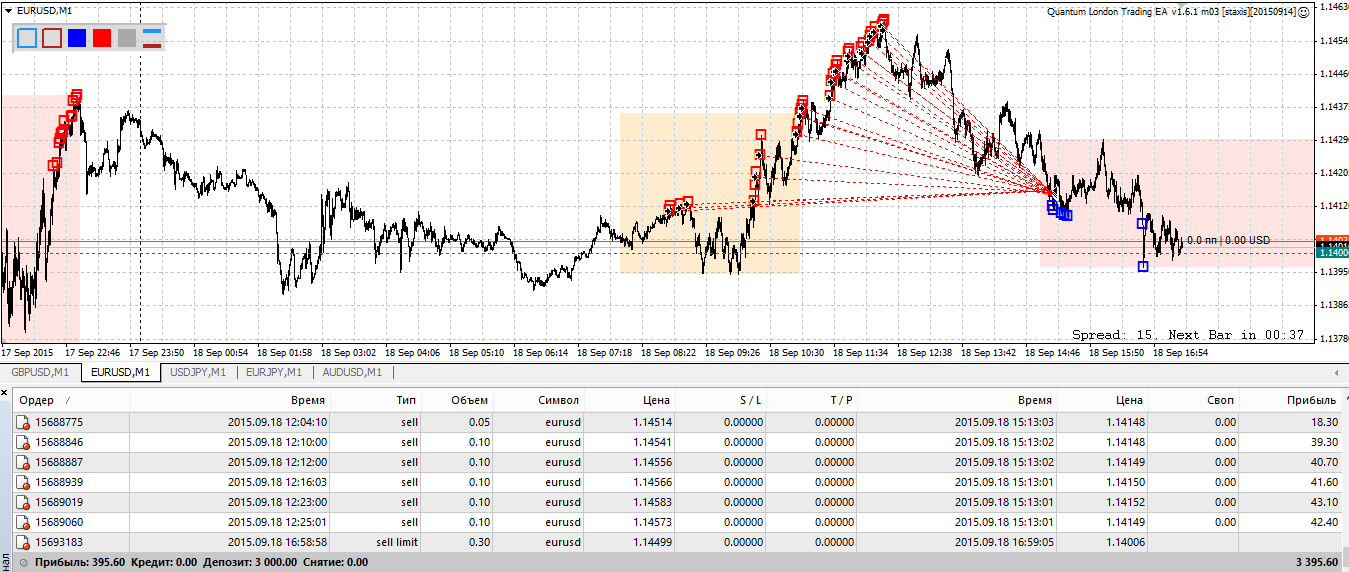Switch to the USDJPY,M1 chart tab
This screenshot has width=1349, height=572.
coord(198,372)
